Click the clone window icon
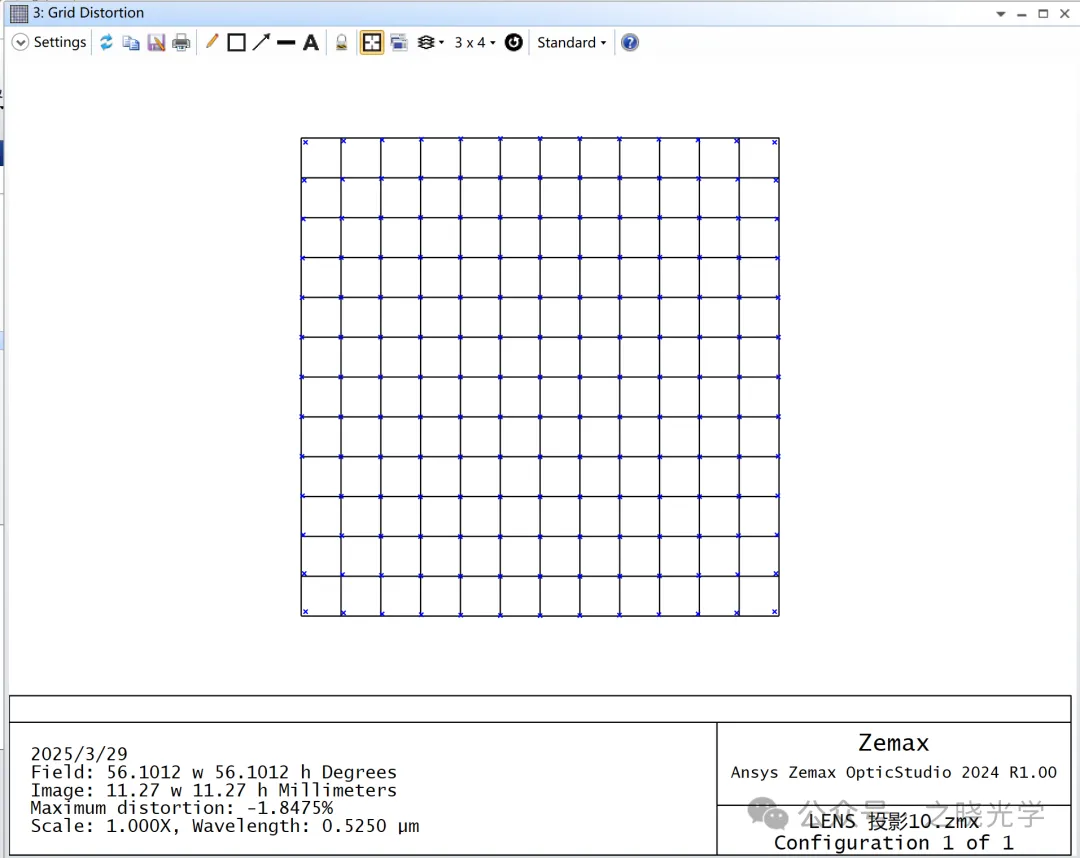1080x858 pixels. click(399, 42)
